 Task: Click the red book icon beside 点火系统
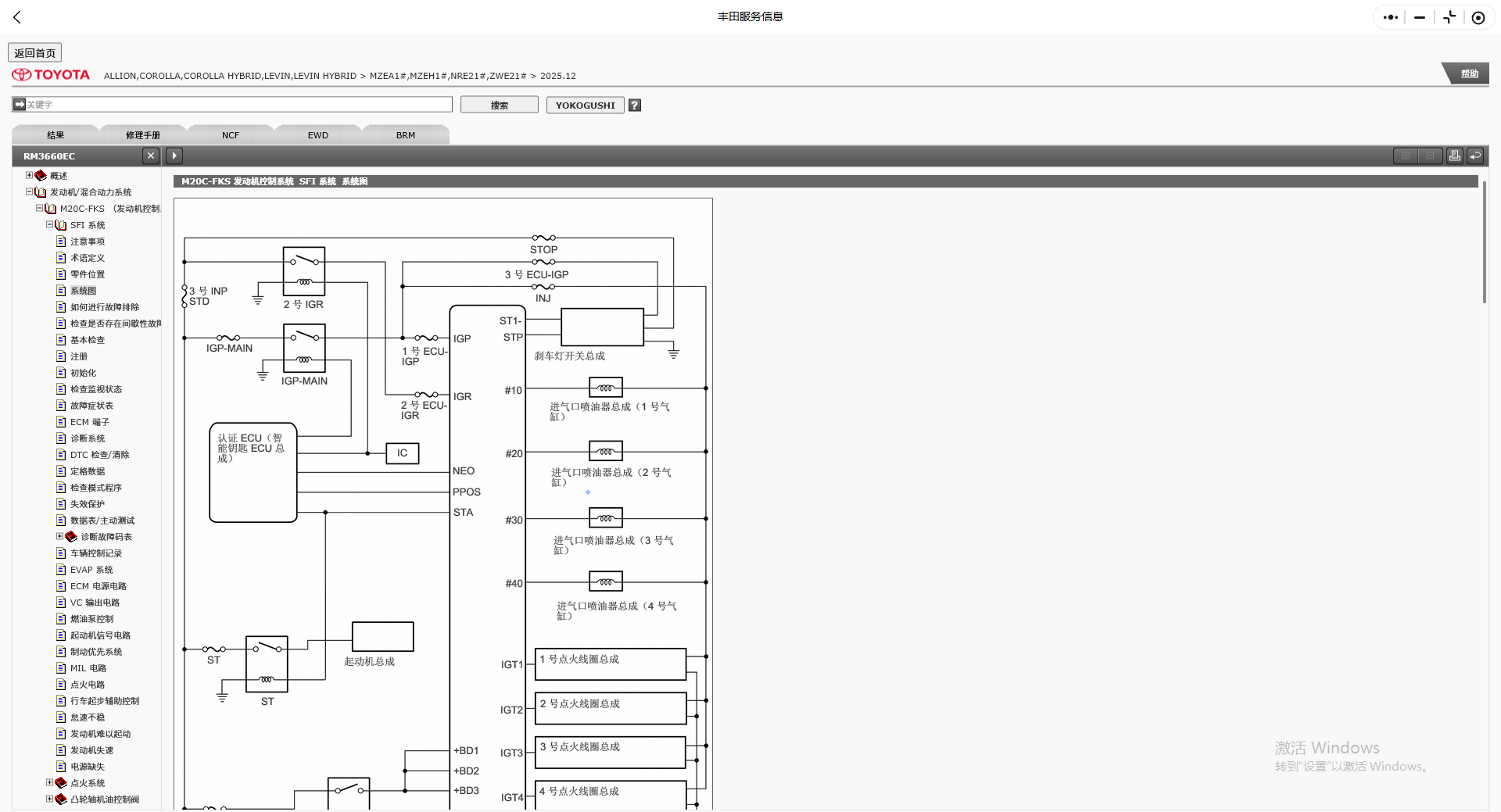[61, 783]
